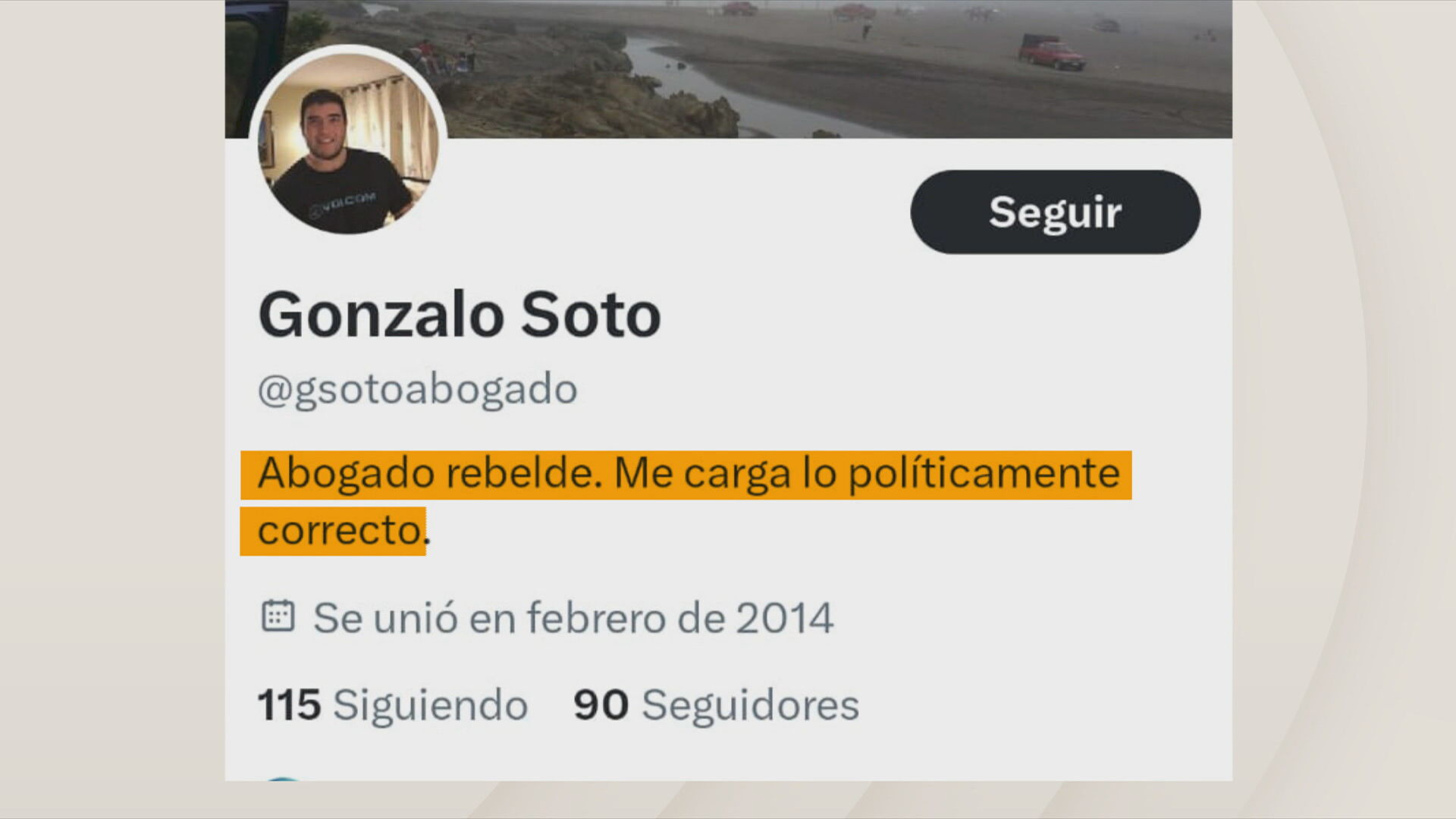Viewport: 1456px width, 819px height.
Task: Click the word "Seguidores" label
Action: (x=750, y=704)
